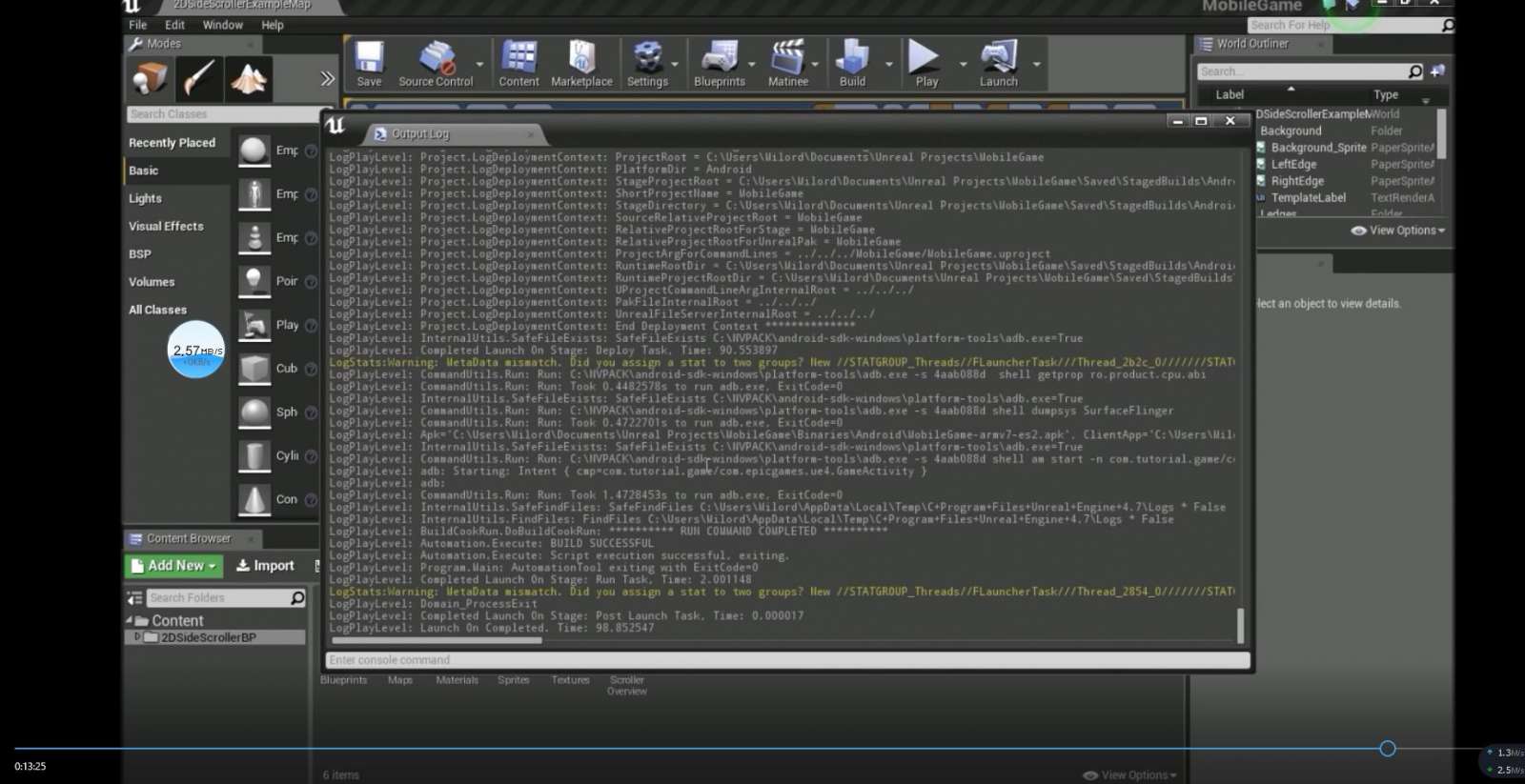The height and width of the screenshot is (784, 1525).
Task: Open the Window menu
Action: coord(223,25)
